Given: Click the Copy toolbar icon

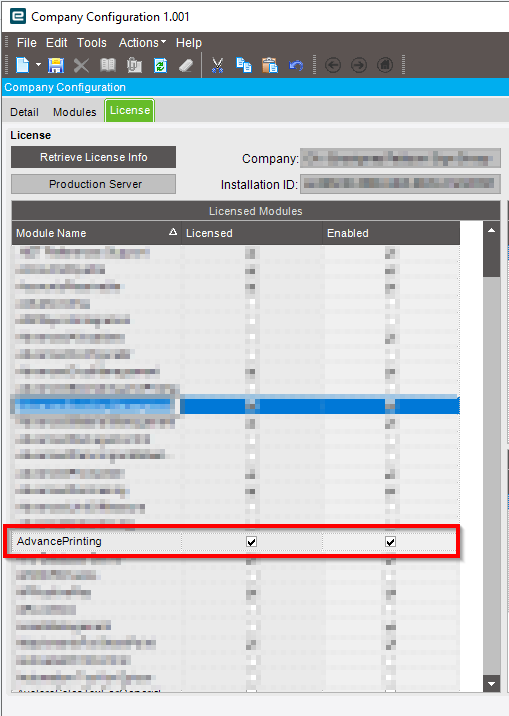Looking at the screenshot, I should point(244,65).
